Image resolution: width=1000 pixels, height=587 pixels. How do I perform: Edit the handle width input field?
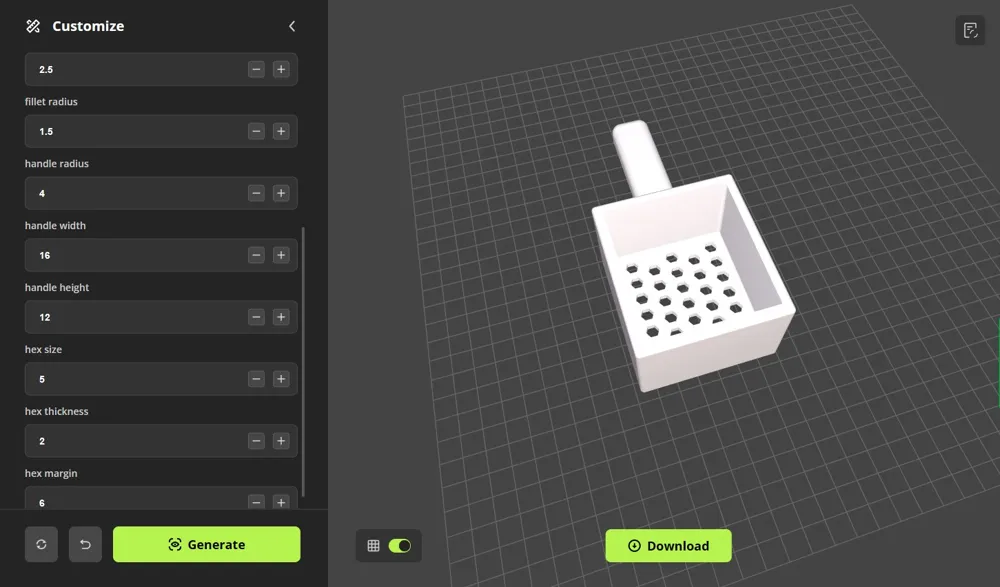[161, 255]
